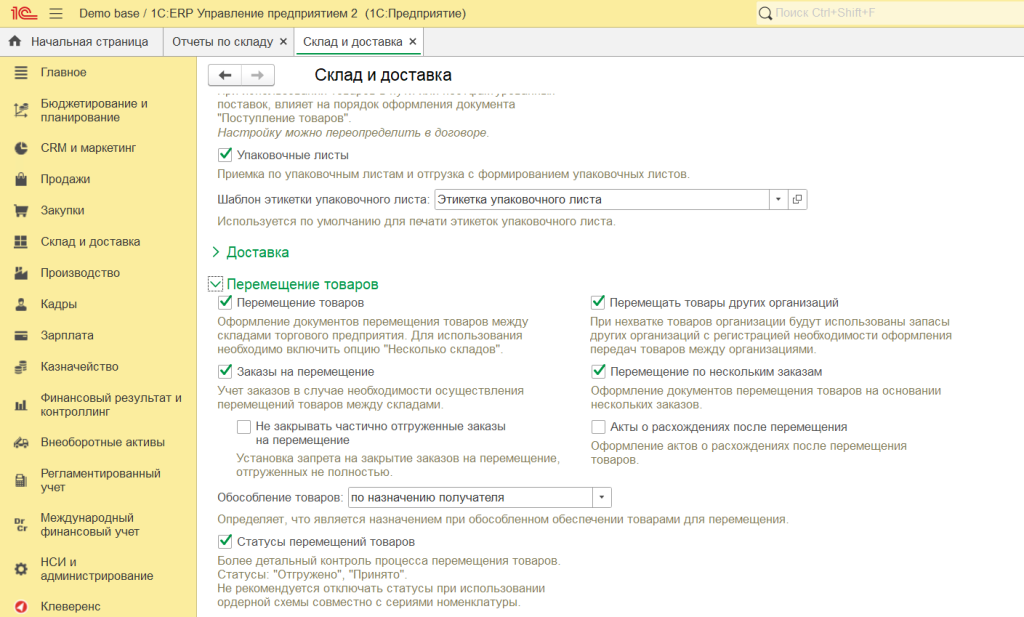
Task: Click the Международный финансовый учет Dr/Cr icon
Action: tap(21, 524)
